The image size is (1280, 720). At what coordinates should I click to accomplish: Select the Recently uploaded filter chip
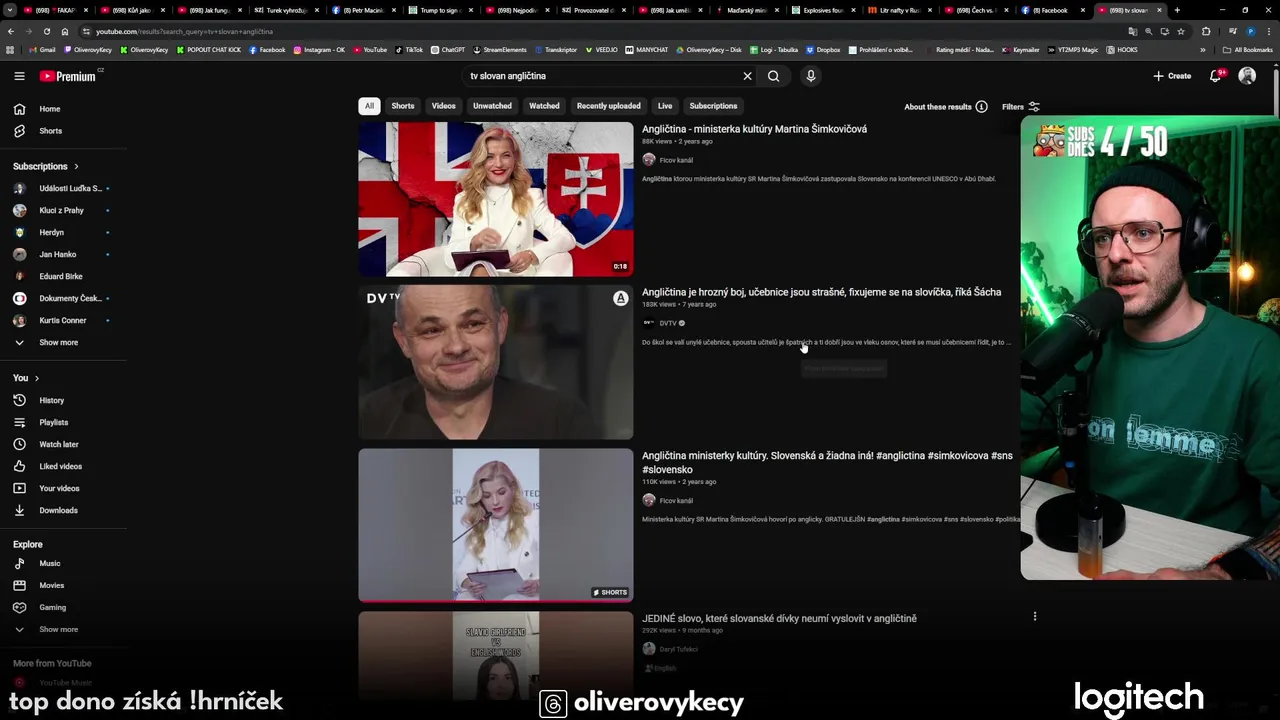click(x=609, y=106)
